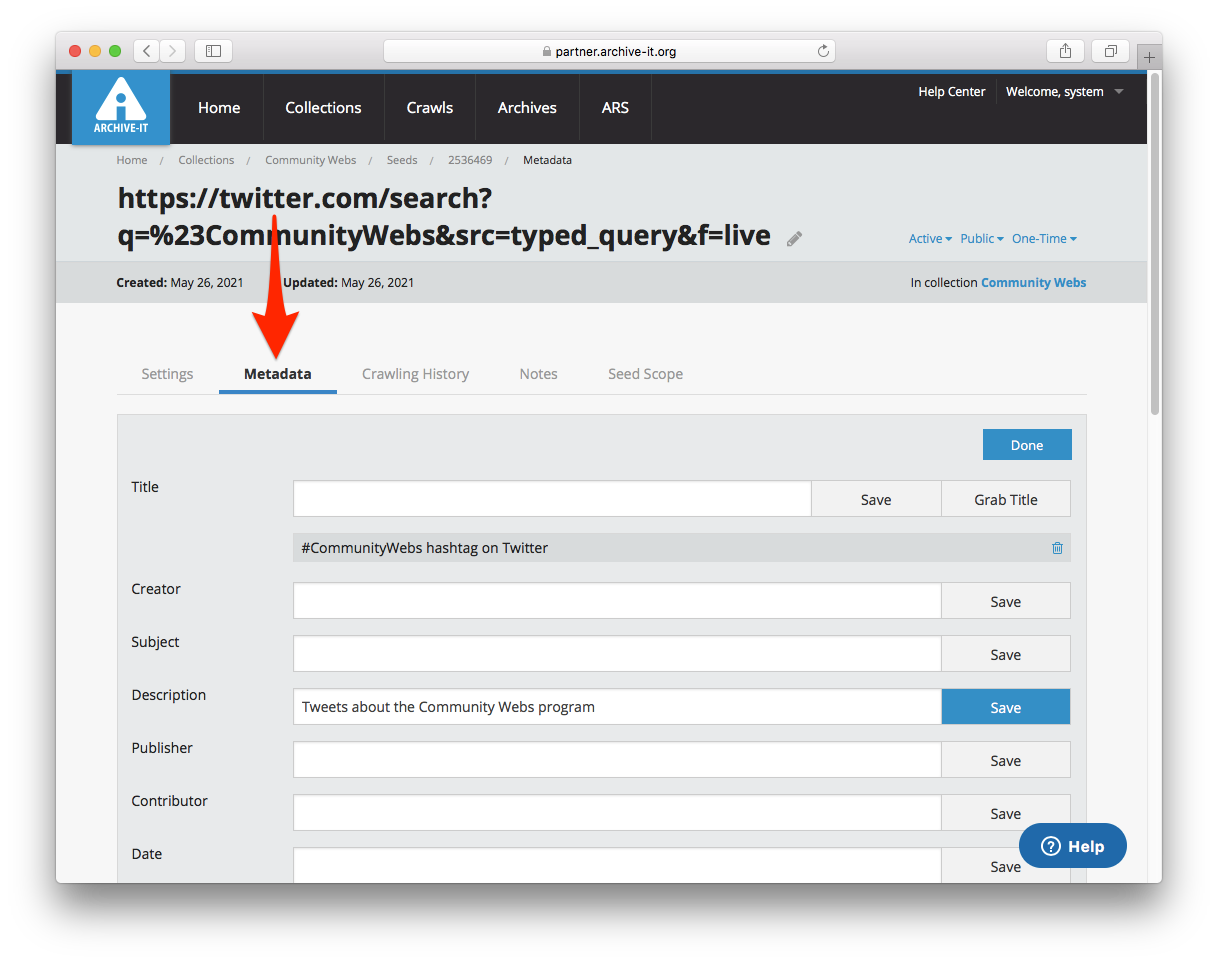The image size is (1218, 963).
Task: Open a new tab with plus icon
Action: point(1149,57)
